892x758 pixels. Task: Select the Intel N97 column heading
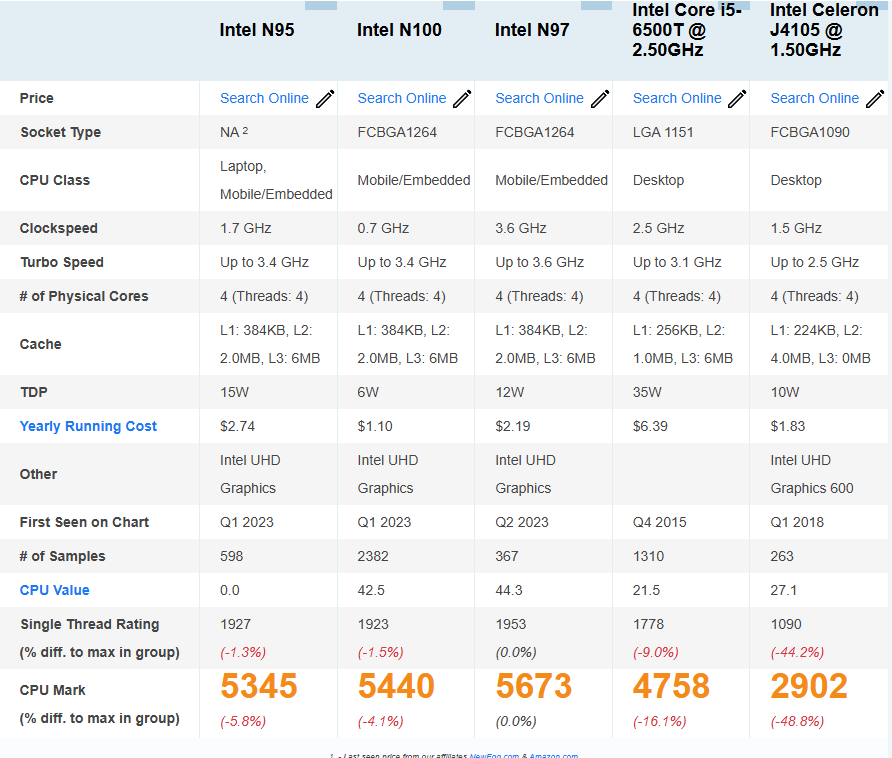click(532, 30)
